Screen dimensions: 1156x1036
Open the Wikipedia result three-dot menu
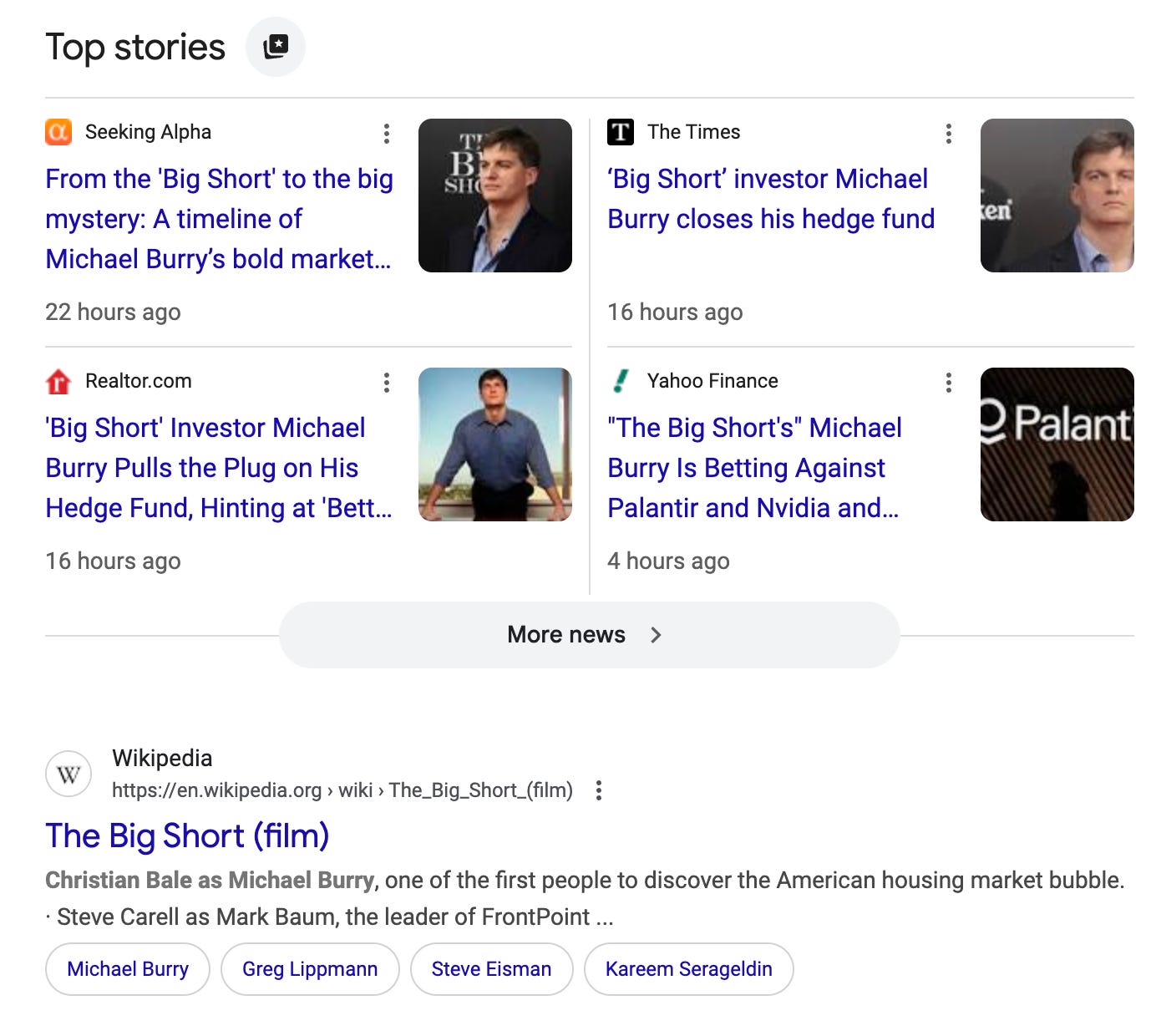pyautogui.click(x=598, y=790)
